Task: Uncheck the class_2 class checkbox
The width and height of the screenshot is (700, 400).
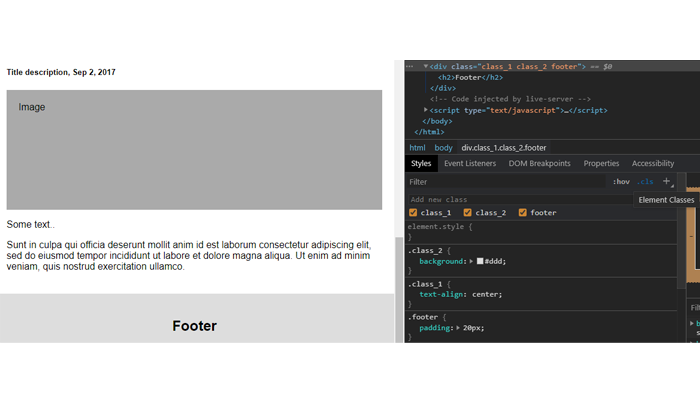Action: click(x=467, y=212)
